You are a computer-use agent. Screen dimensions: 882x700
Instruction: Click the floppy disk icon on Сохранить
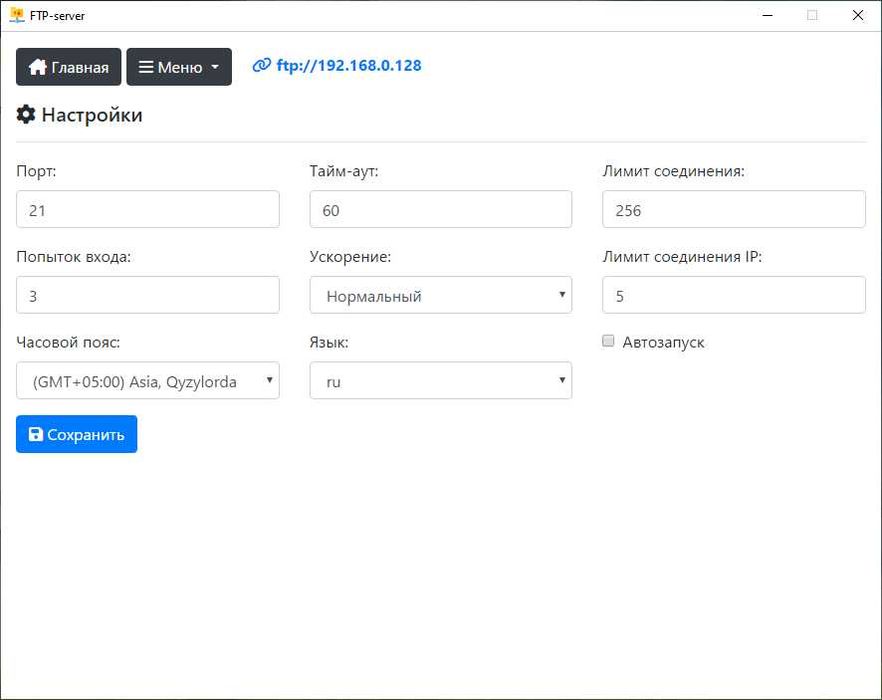[x=36, y=435]
